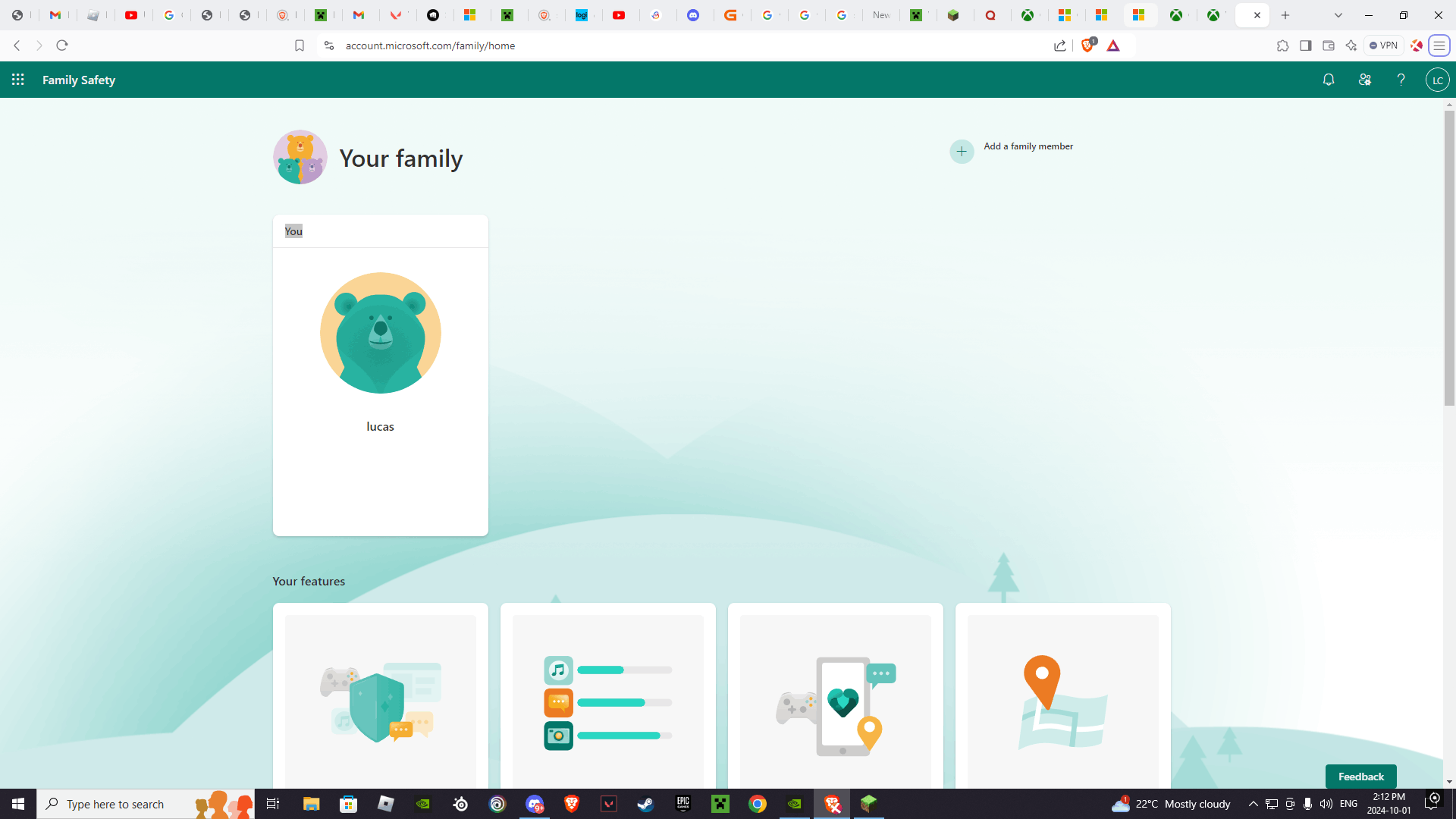Open the Microsoft app launcher grid
Viewport: 1456px width, 819px height.
(18, 80)
